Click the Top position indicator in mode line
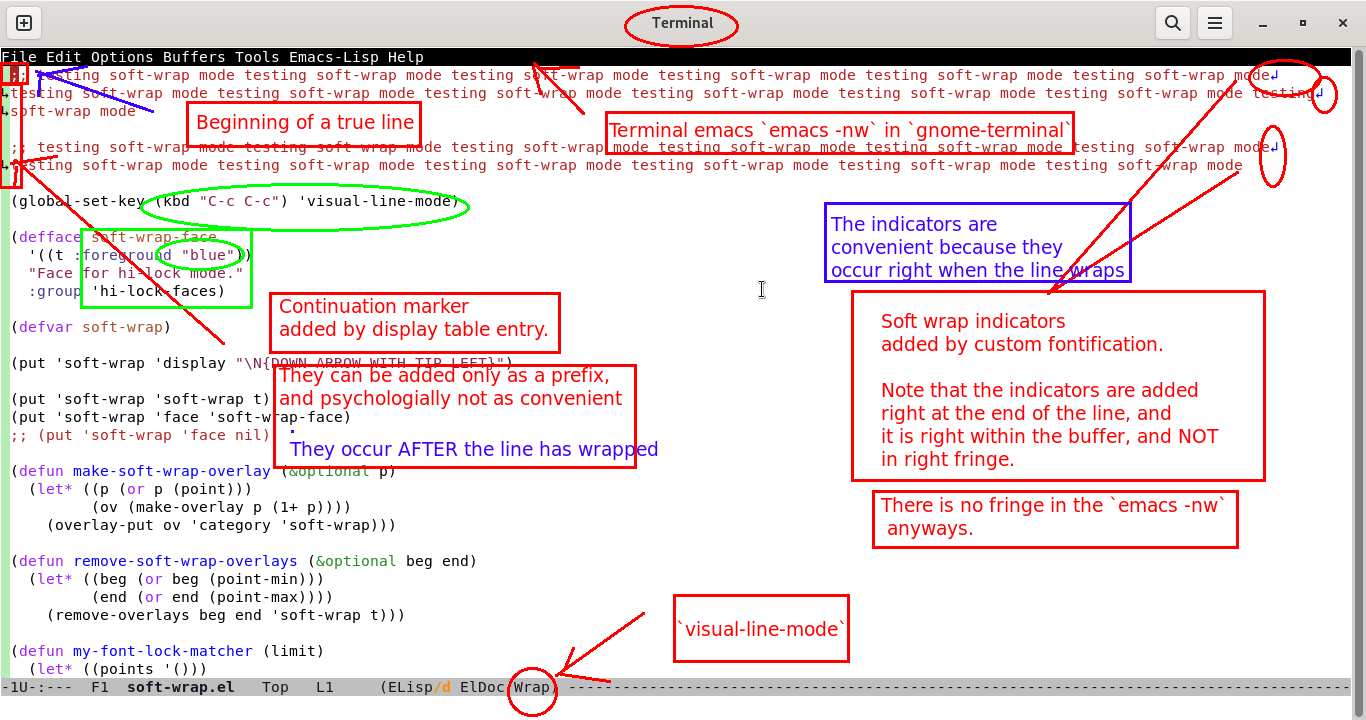Image resolution: width=1366 pixels, height=720 pixels. click(x=275, y=687)
